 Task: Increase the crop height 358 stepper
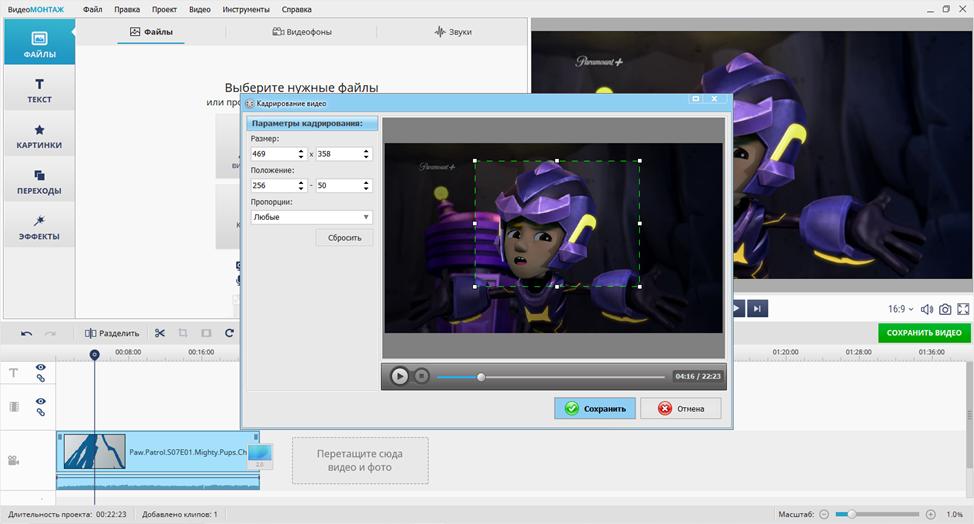pyautogui.click(x=366, y=151)
